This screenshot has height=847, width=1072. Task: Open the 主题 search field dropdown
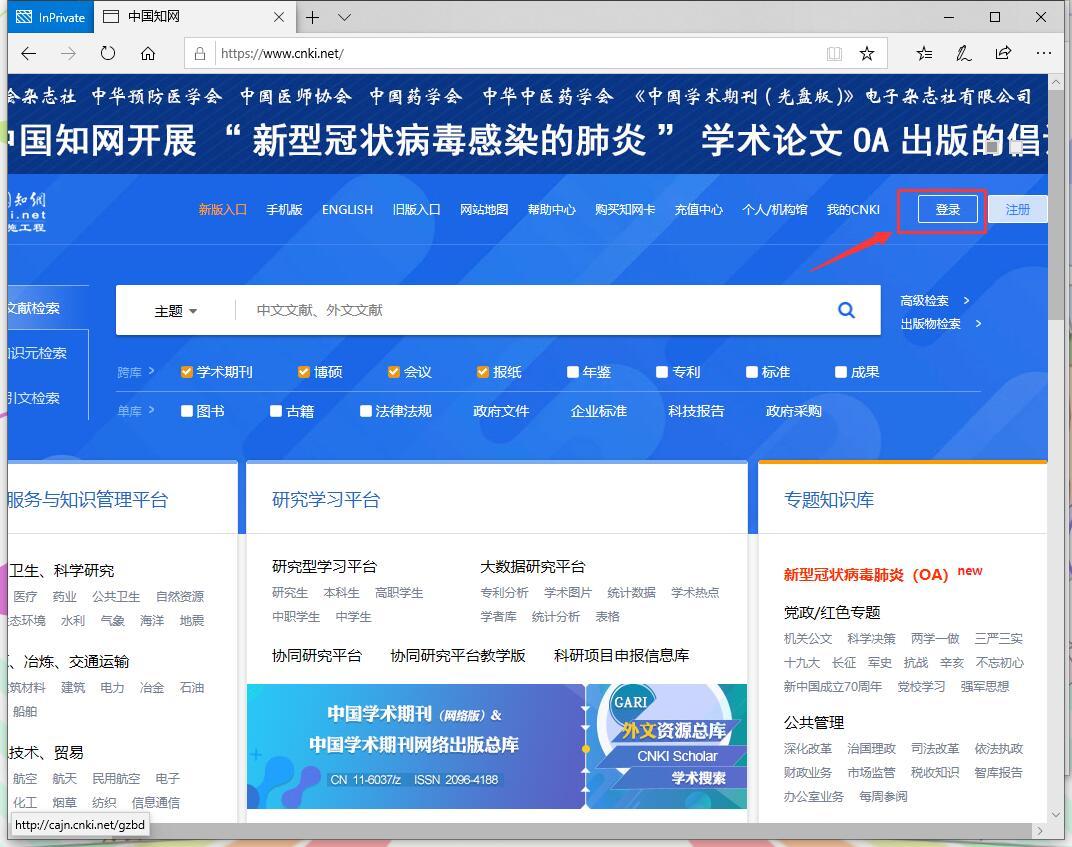click(x=175, y=310)
